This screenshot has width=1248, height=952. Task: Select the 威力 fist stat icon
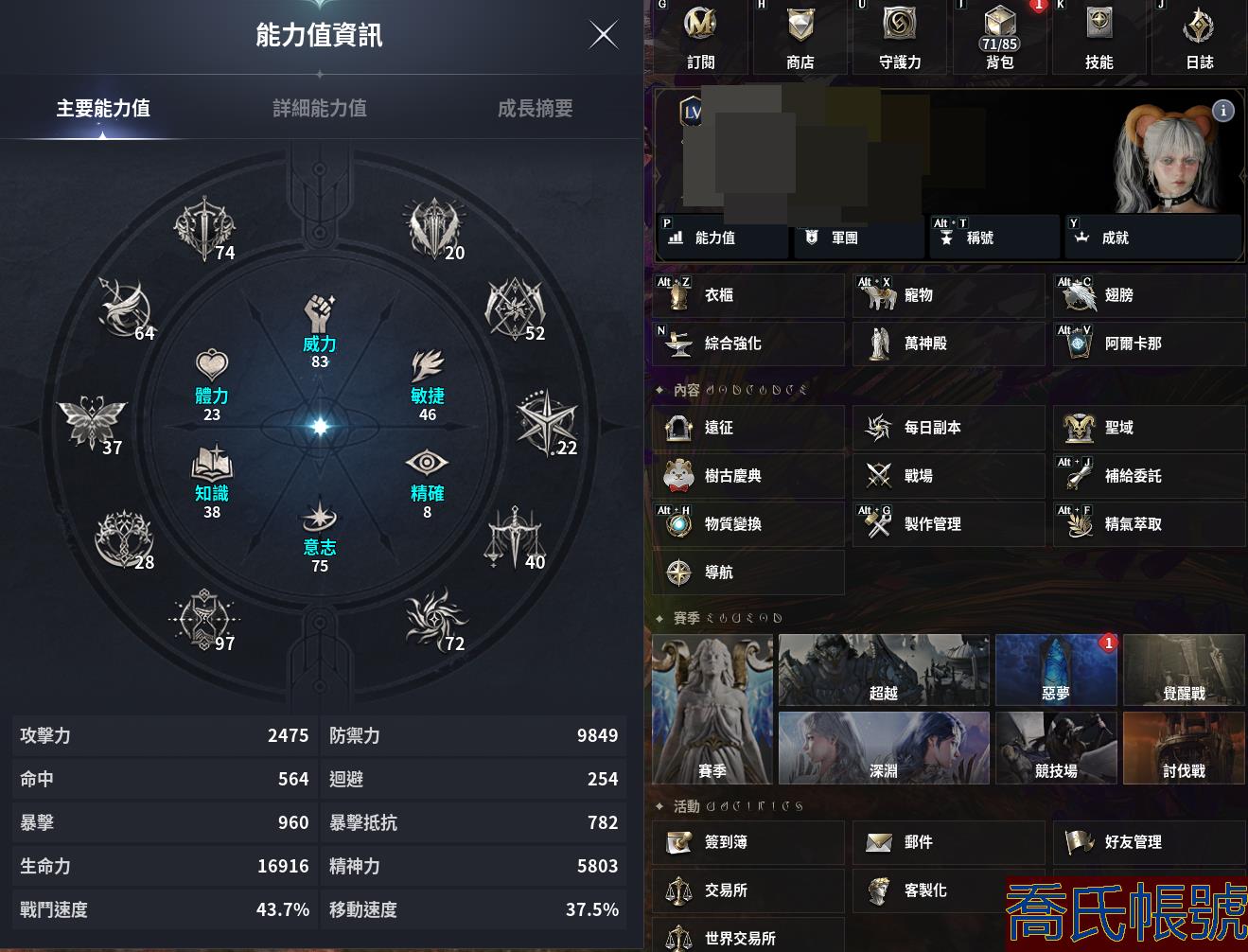[320, 313]
